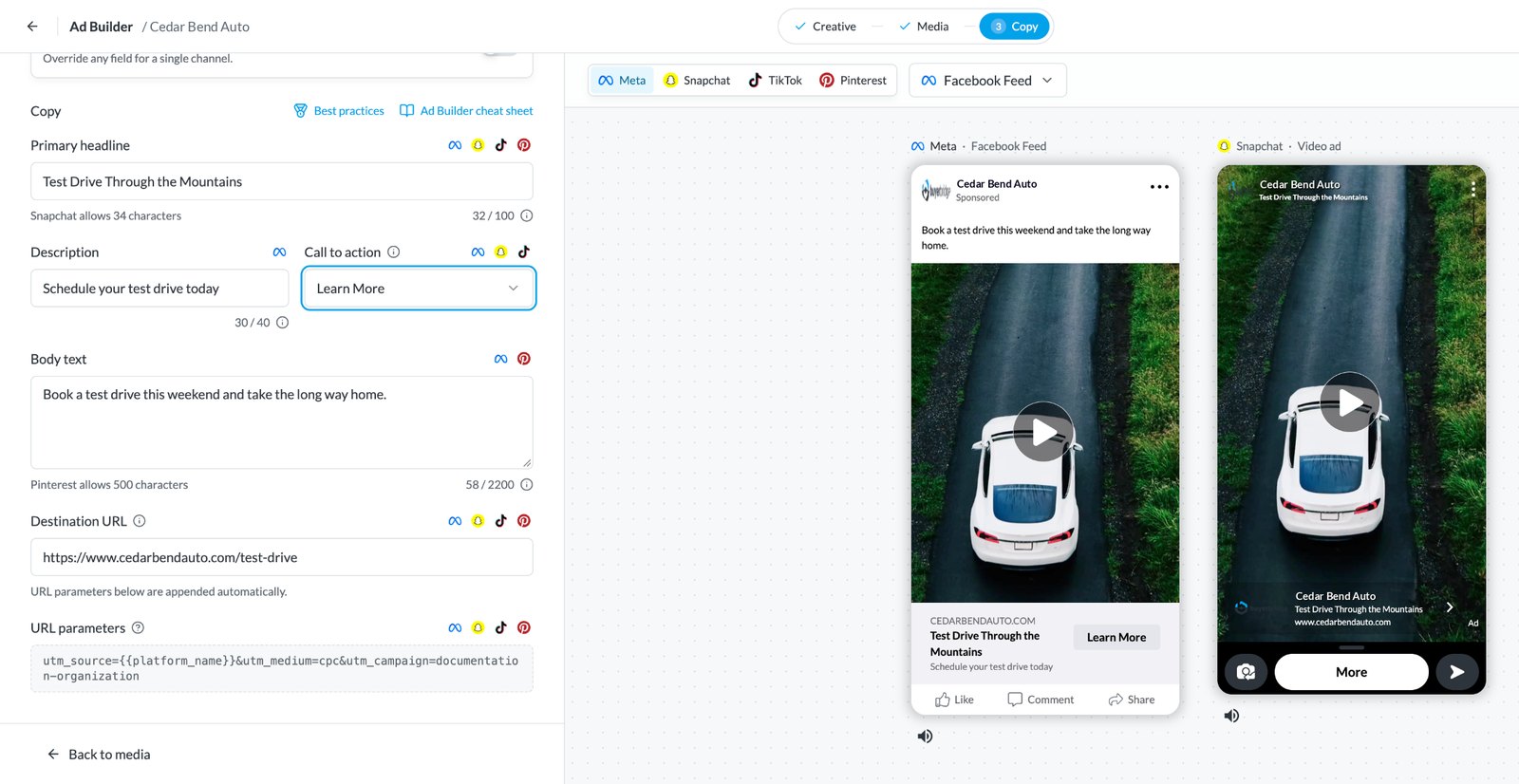Click the Pinterest icon beside Primary headline
The width and height of the screenshot is (1519, 784).
tap(523, 145)
